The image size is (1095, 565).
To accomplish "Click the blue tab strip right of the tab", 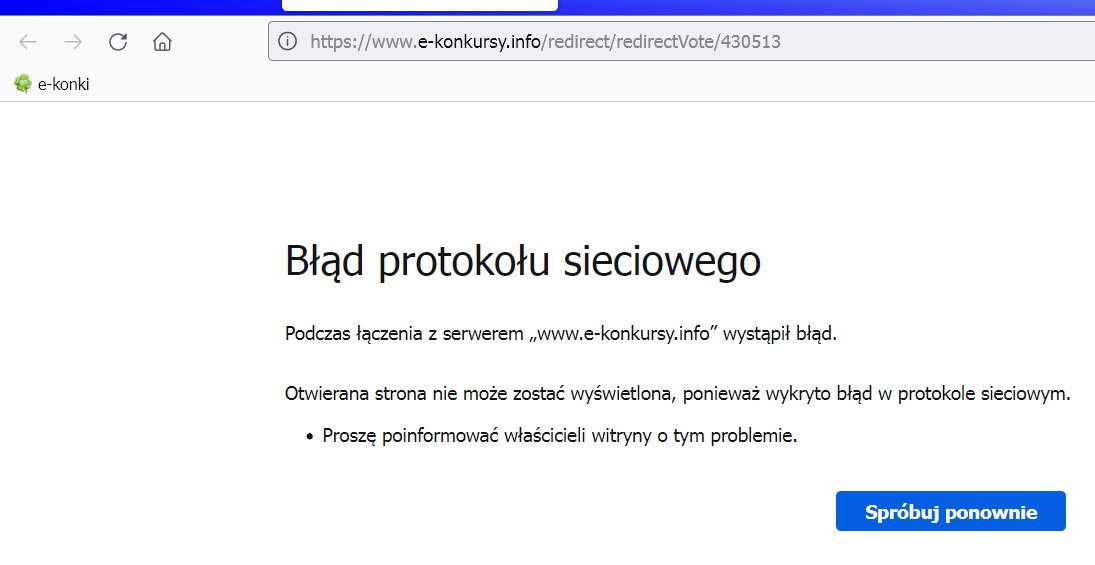I will [800, 6].
